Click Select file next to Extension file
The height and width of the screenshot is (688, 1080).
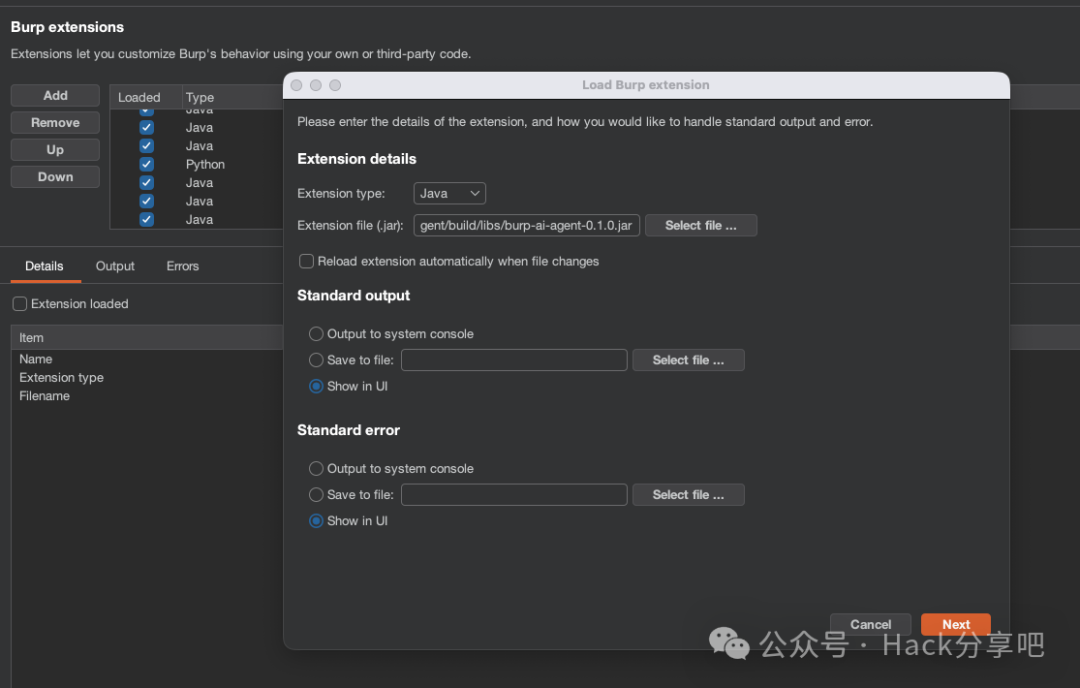[x=700, y=225]
